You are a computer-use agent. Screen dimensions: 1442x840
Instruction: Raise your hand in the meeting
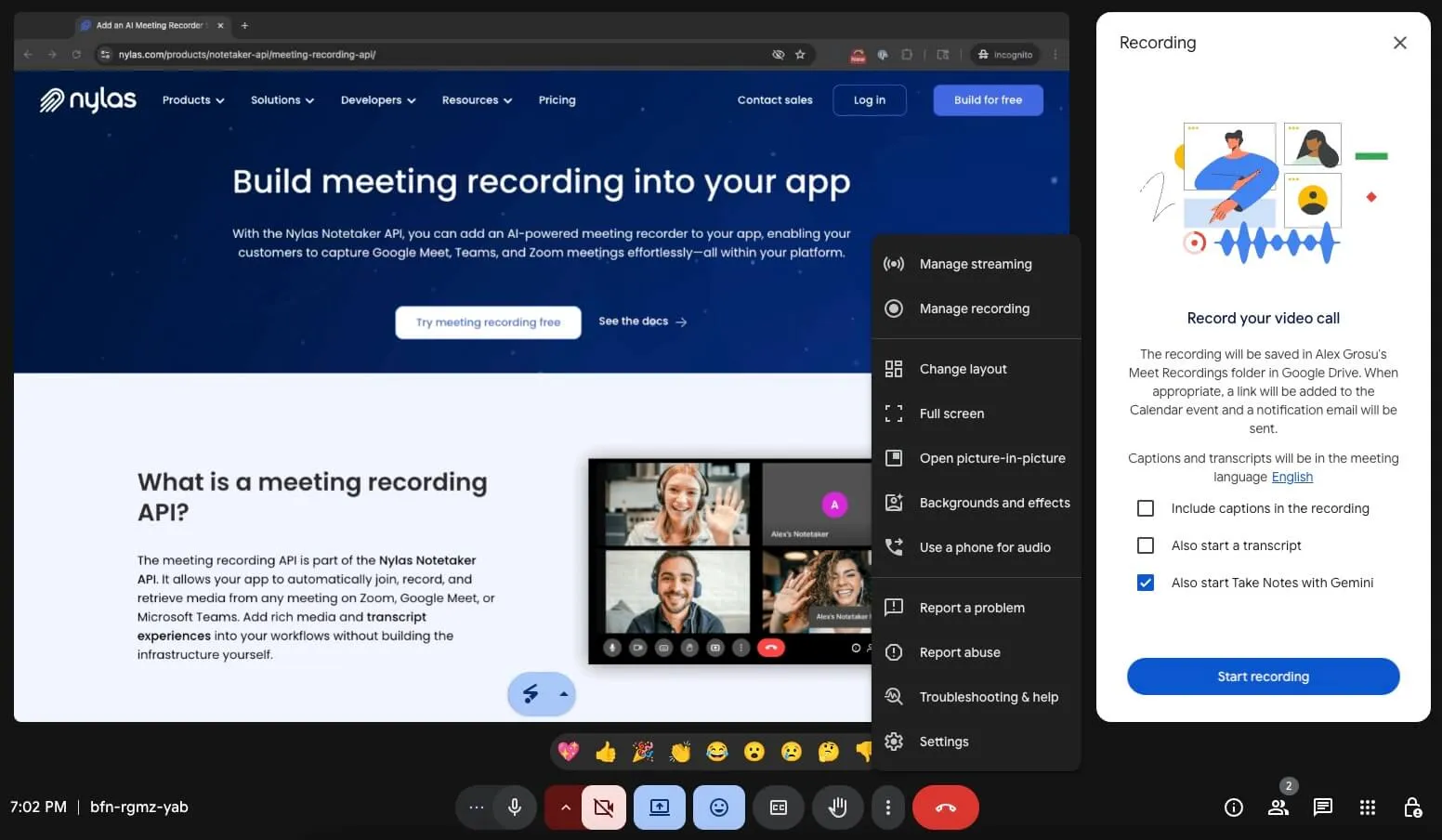[x=838, y=807]
